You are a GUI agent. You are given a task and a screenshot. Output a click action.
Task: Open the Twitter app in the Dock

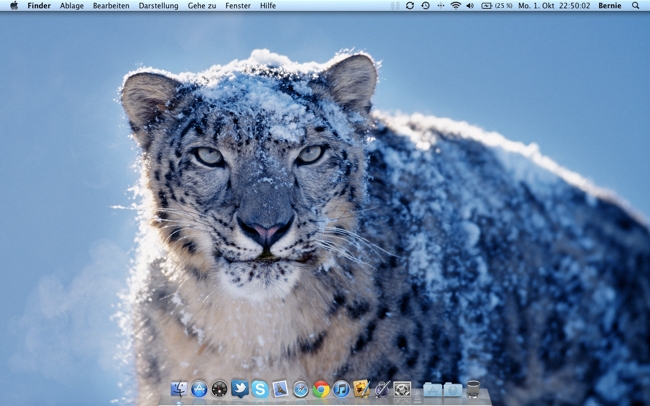240,389
